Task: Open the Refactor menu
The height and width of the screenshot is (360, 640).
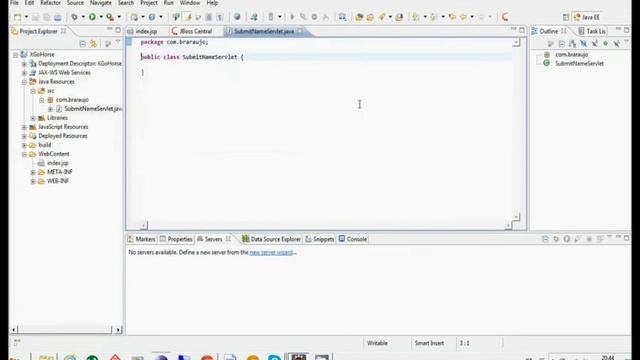Action: 51,3
